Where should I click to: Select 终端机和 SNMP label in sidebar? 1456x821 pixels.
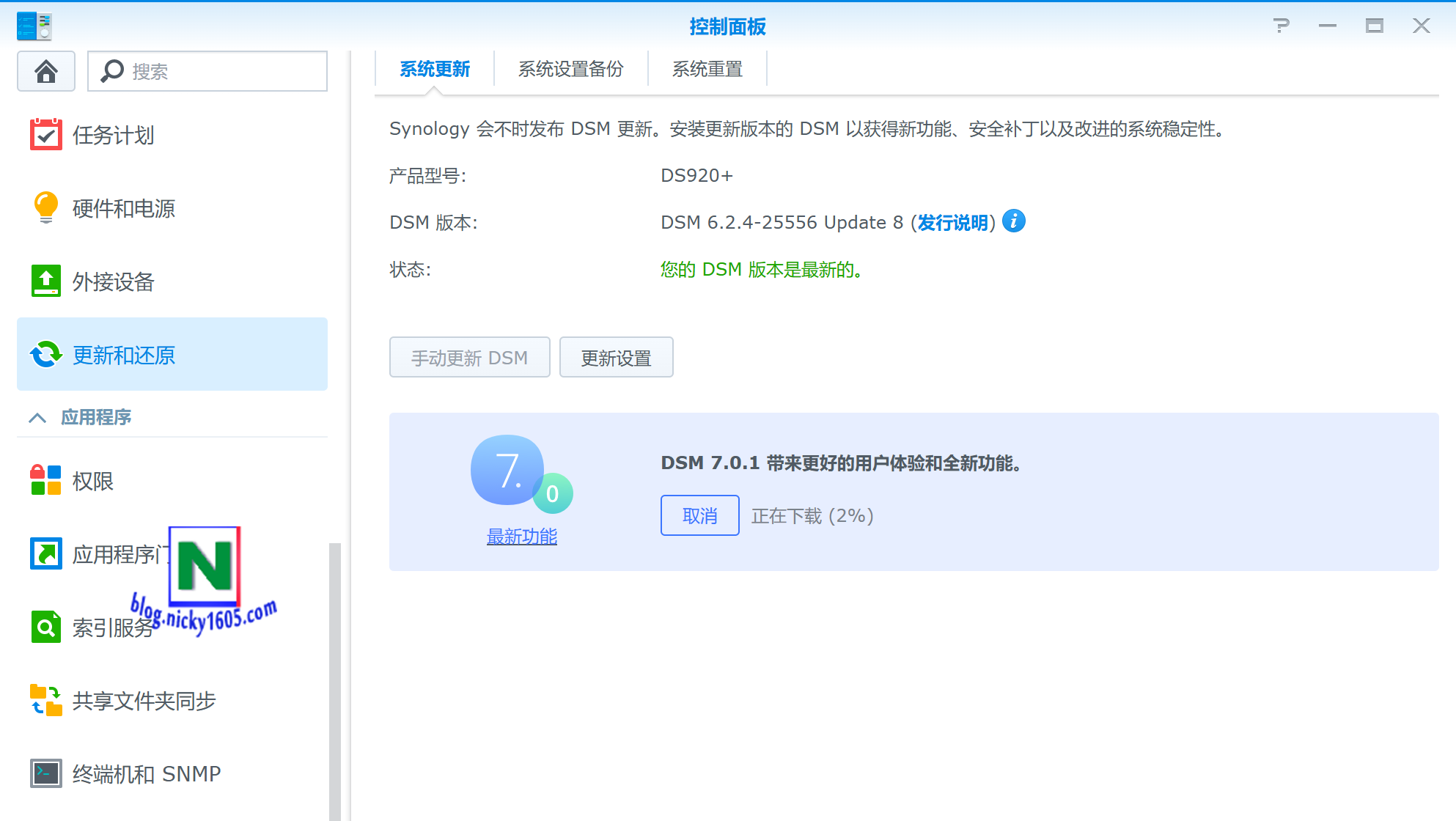(x=147, y=774)
